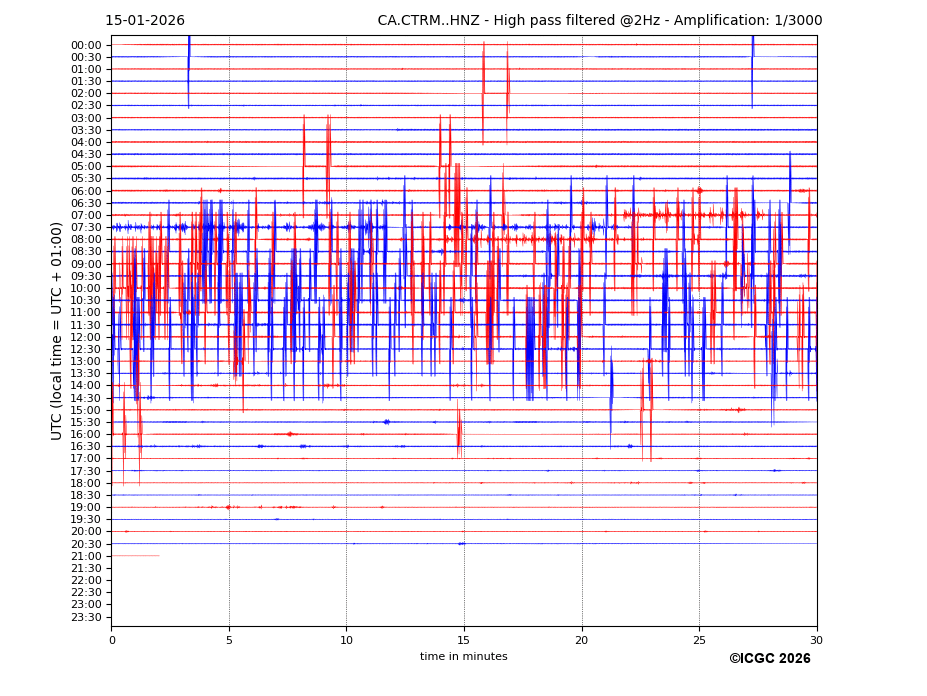Pick the 12:00 time row label
This screenshot has height=696, width=927.
[x=86, y=337]
